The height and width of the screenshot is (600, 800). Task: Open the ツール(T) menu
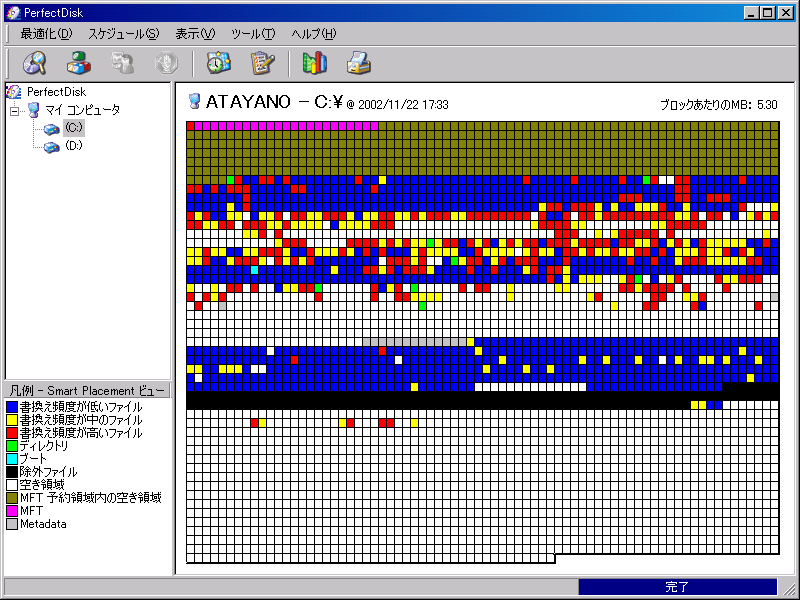point(253,34)
